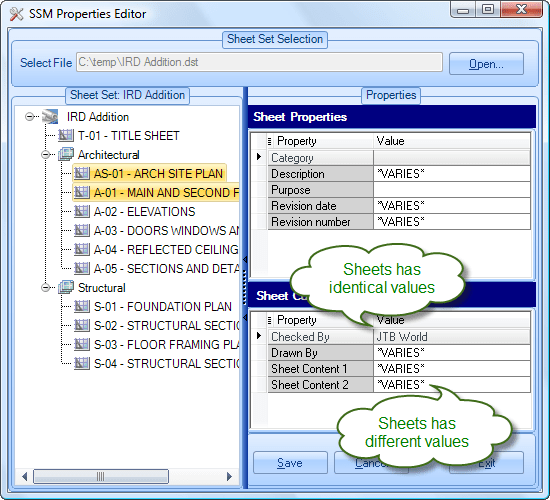Click the IRD Addition sheet set icon
550x500 pixels.
point(50,116)
